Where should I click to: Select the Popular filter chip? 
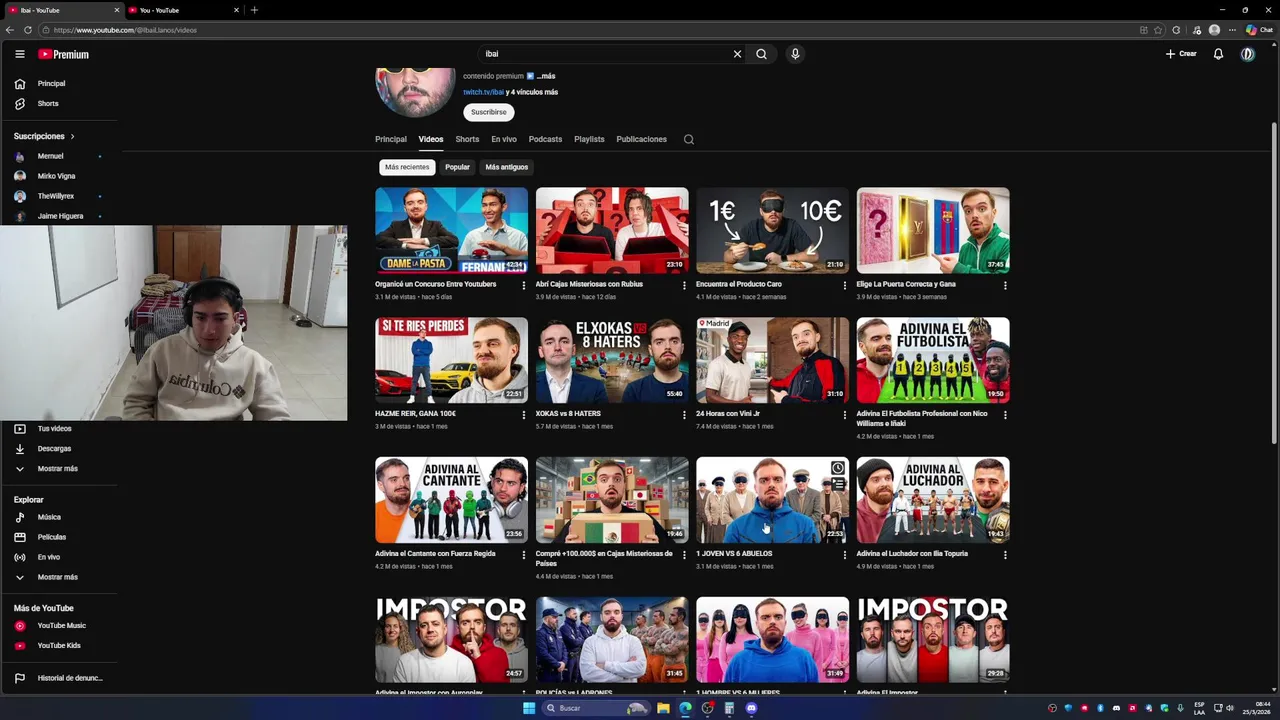457,167
